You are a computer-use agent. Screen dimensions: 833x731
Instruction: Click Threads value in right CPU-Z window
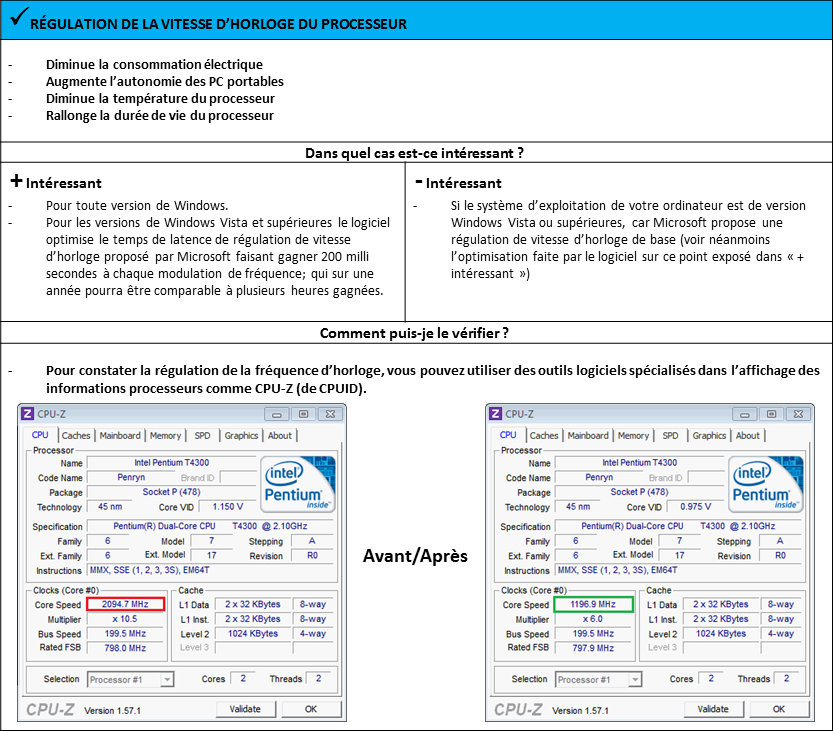point(788,678)
